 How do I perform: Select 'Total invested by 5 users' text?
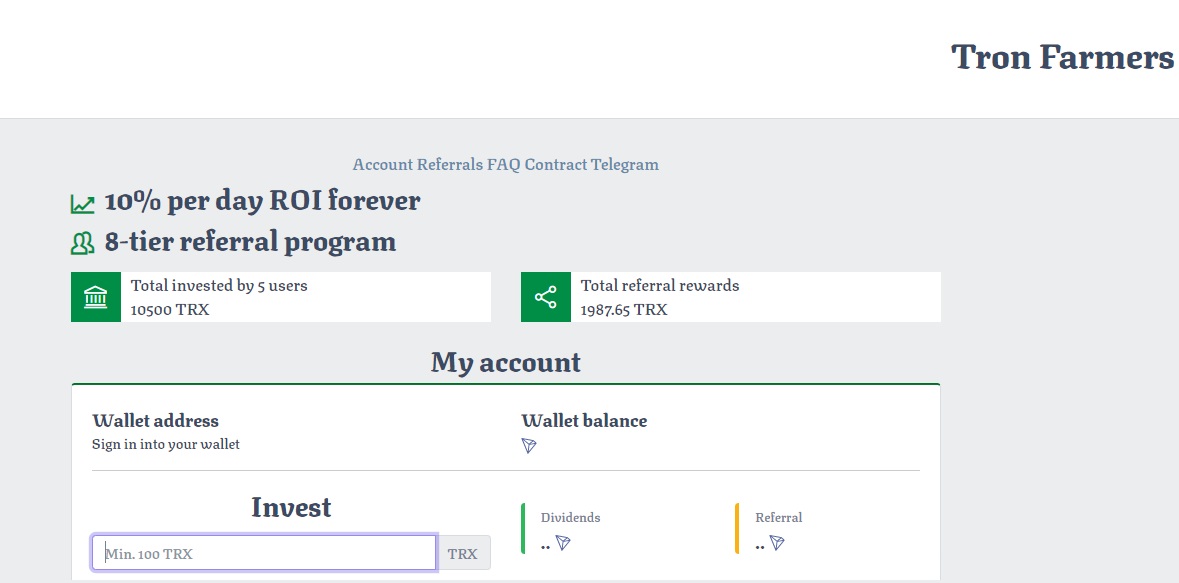[220, 285]
